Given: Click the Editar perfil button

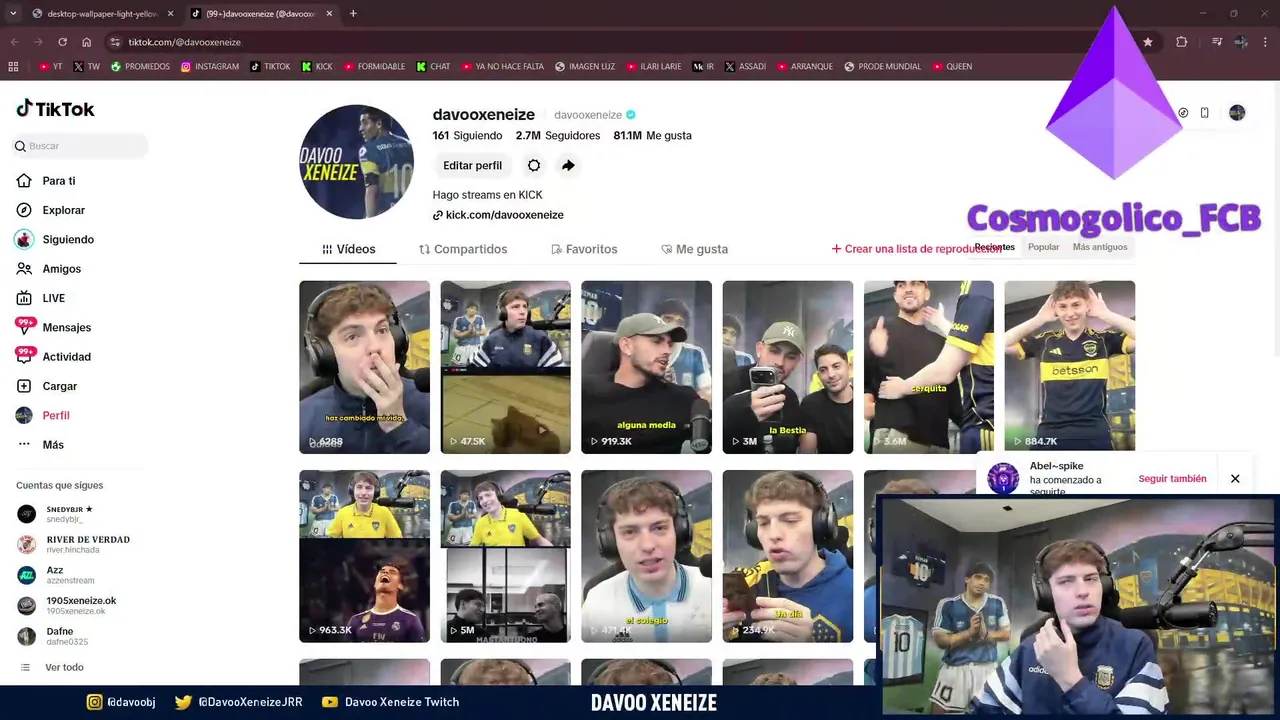Looking at the screenshot, I should pos(472,165).
